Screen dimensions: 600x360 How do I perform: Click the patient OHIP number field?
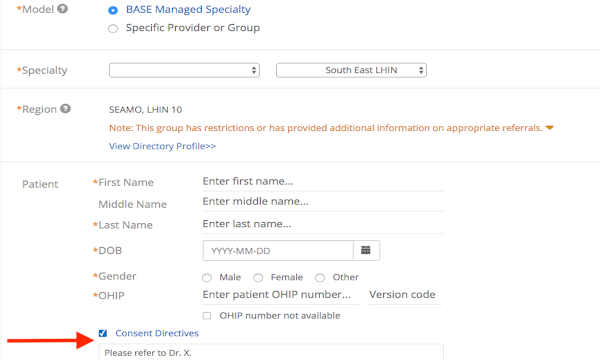coord(280,295)
